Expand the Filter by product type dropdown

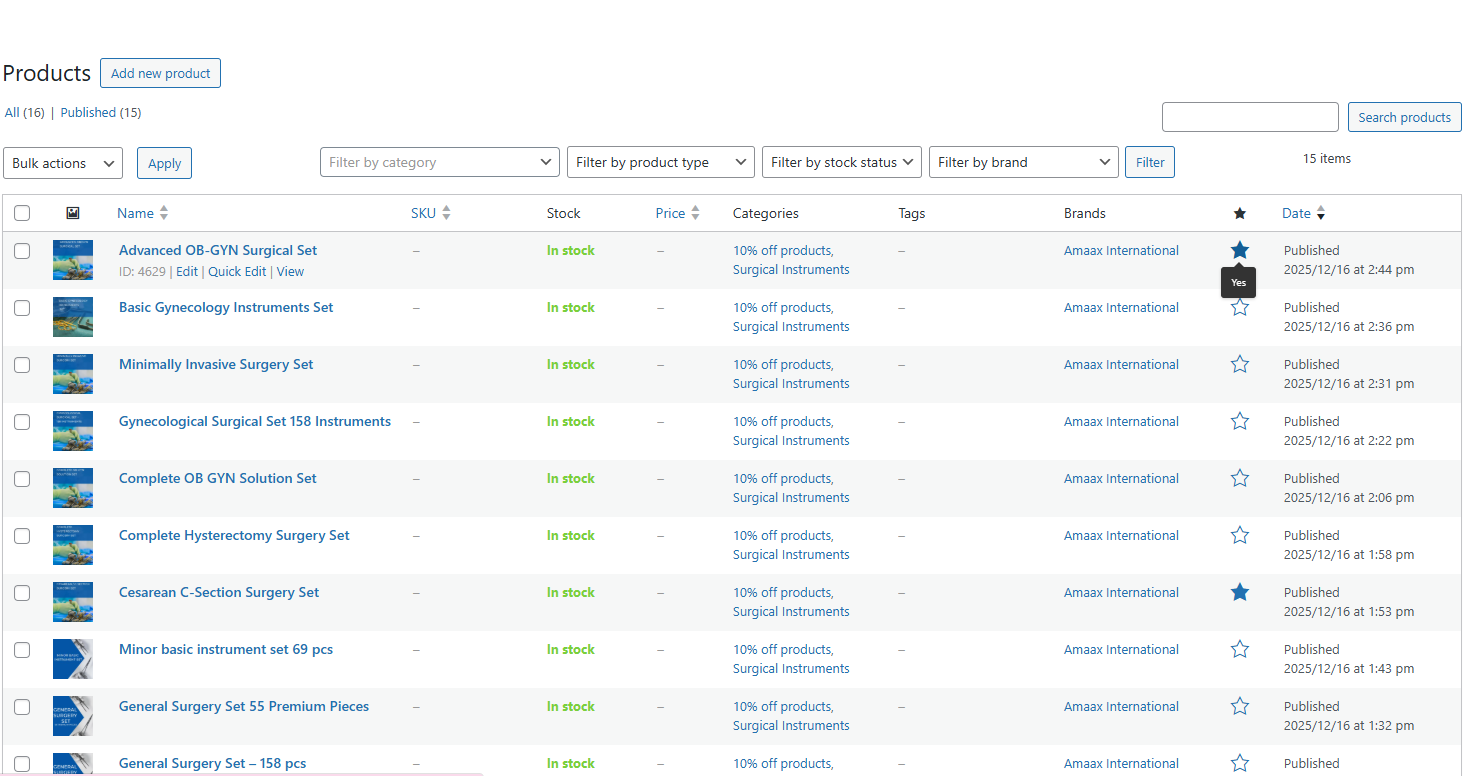tap(660, 162)
